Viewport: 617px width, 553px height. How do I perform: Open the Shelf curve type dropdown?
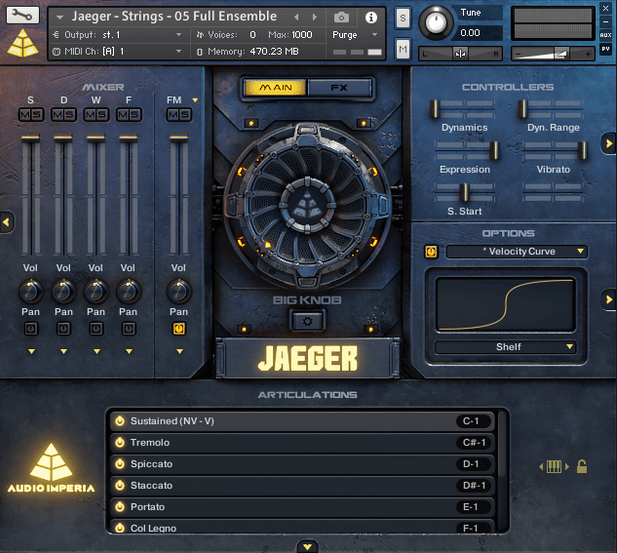(x=505, y=347)
